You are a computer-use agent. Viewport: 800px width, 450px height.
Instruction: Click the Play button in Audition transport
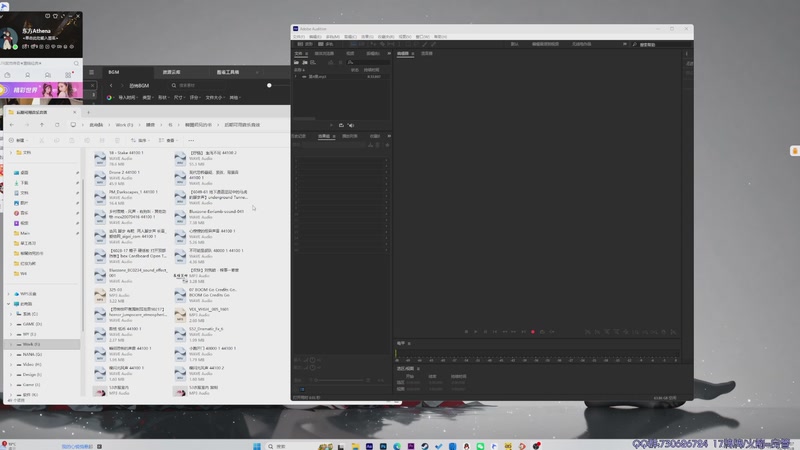[x=476, y=332]
